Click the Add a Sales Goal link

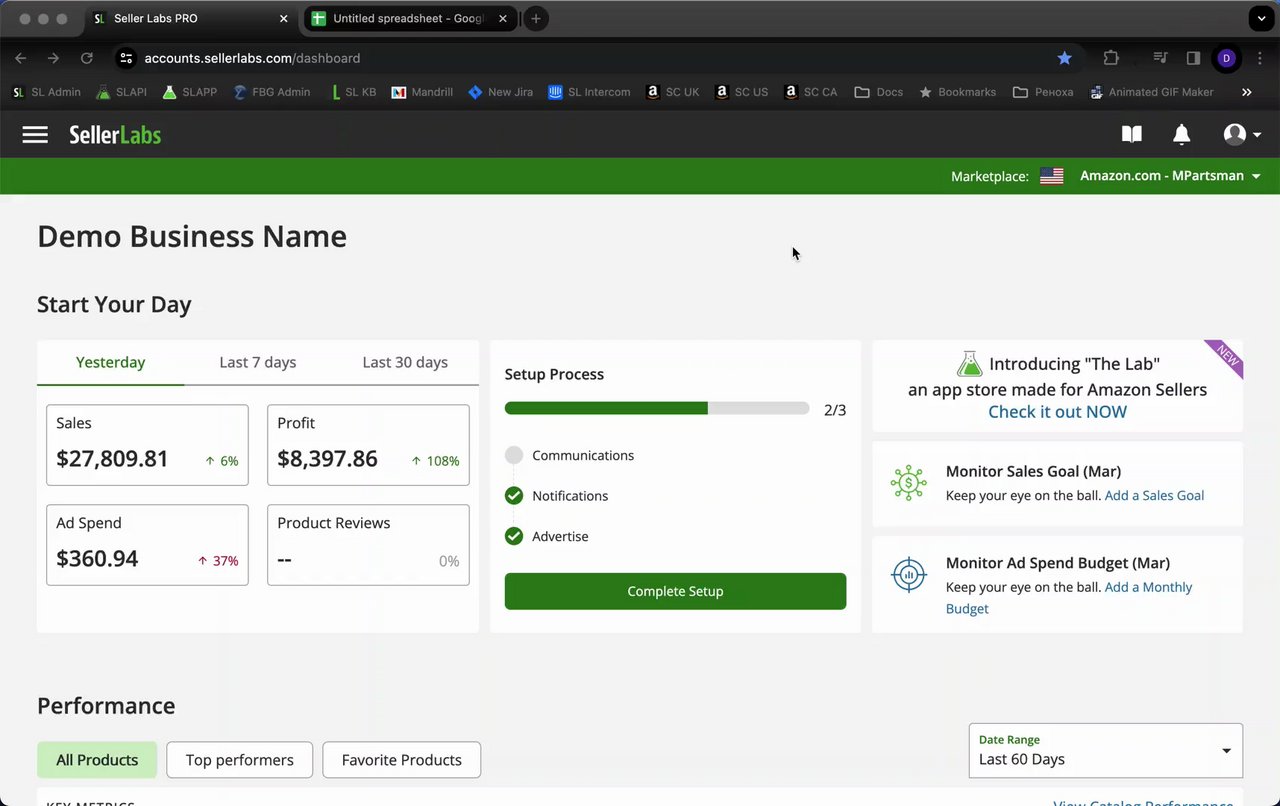(1154, 495)
